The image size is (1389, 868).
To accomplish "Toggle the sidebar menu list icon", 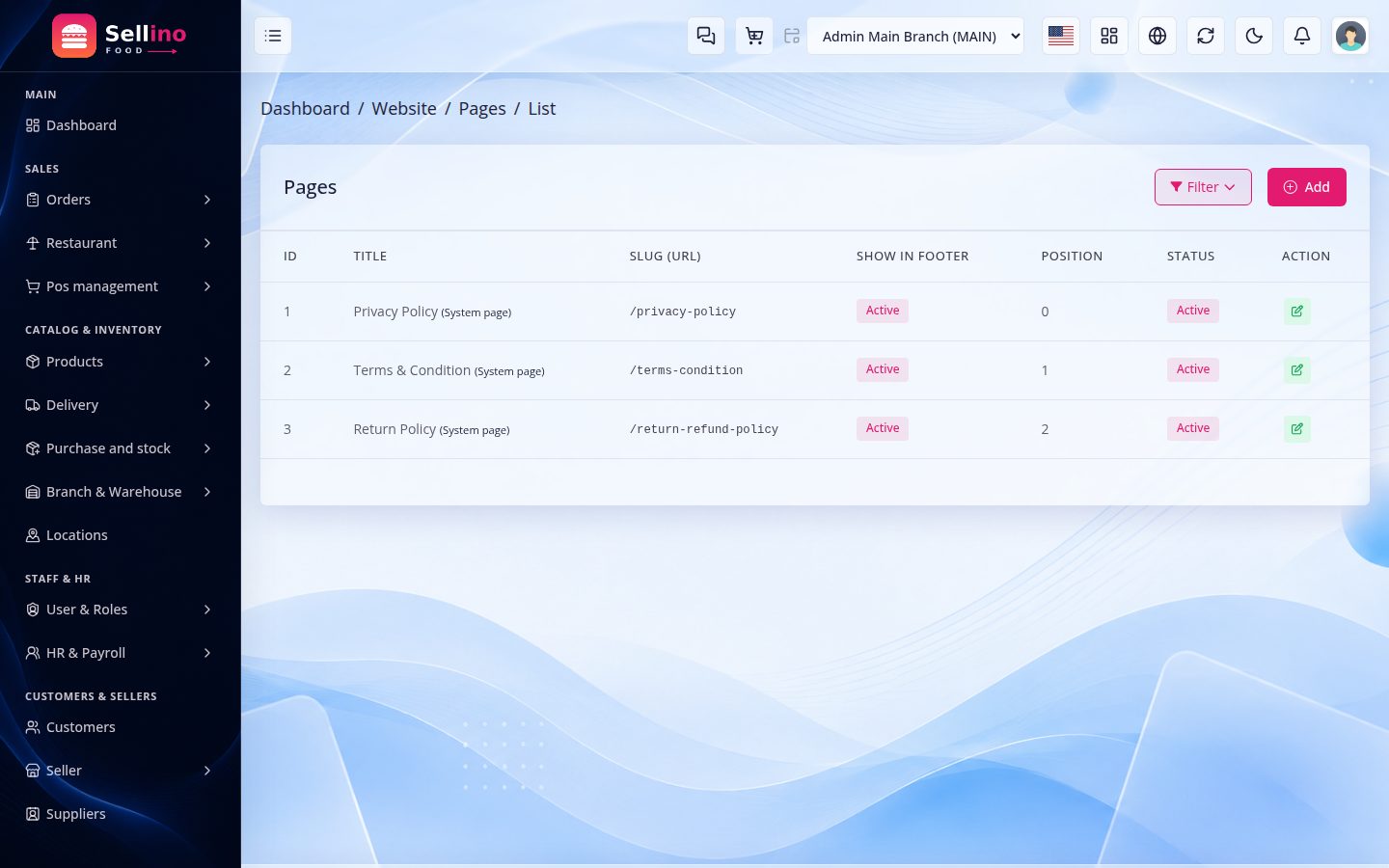I will [x=273, y=36].
